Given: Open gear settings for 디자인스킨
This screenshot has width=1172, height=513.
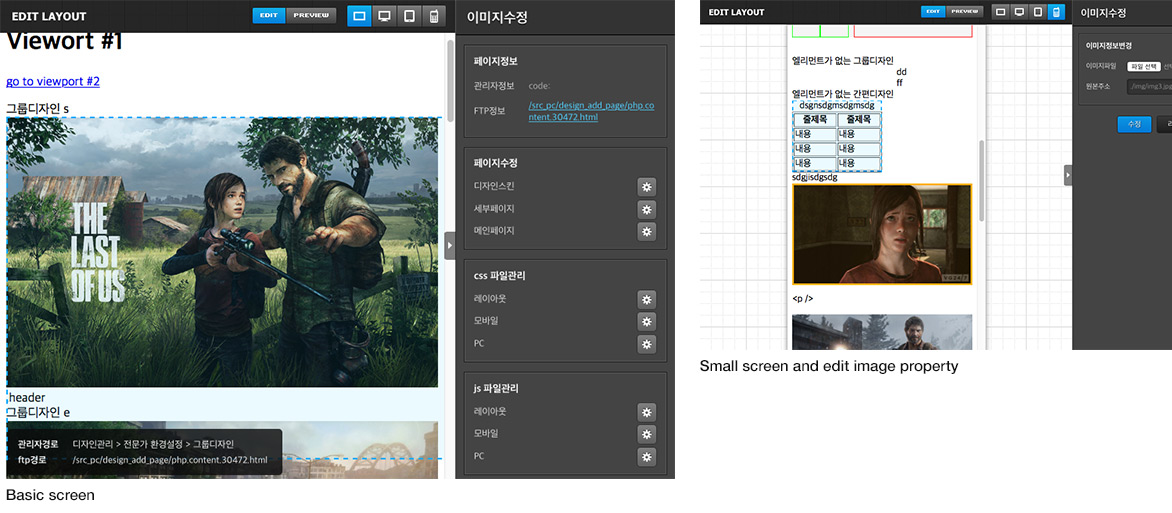Looking at the screenshot, I should point(647,186).
